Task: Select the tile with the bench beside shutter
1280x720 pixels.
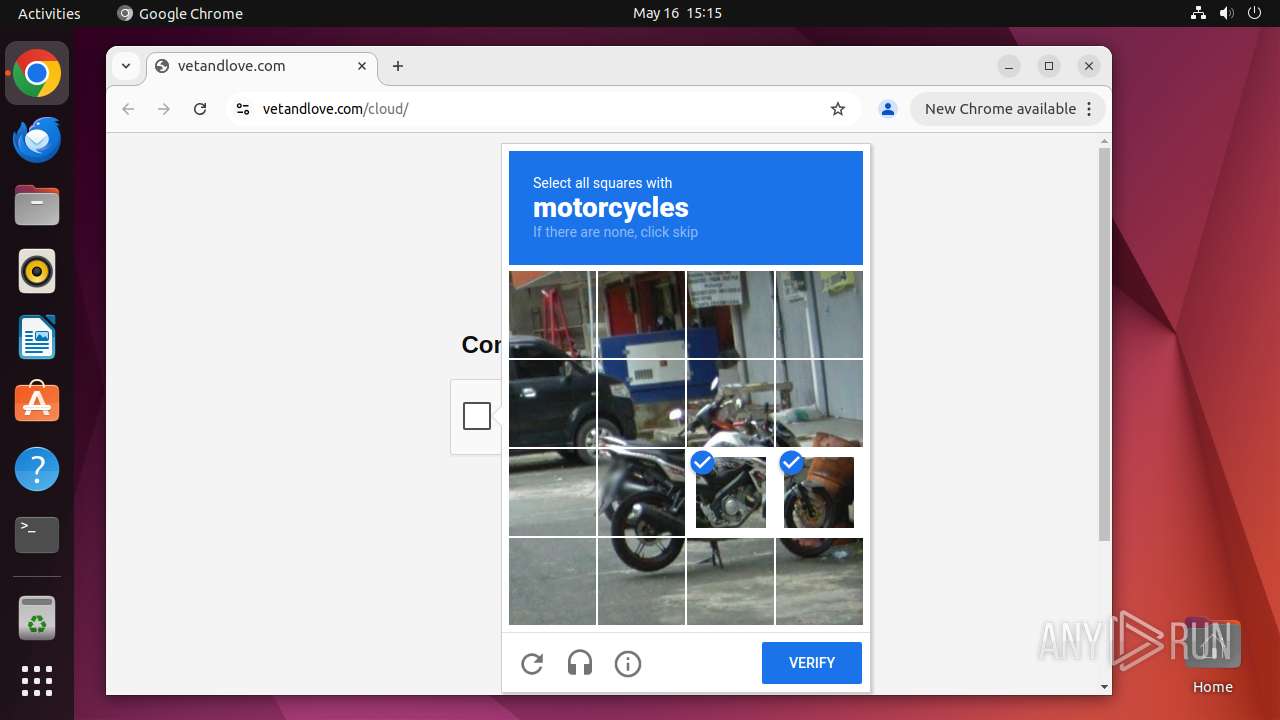Action: (819, 403)
